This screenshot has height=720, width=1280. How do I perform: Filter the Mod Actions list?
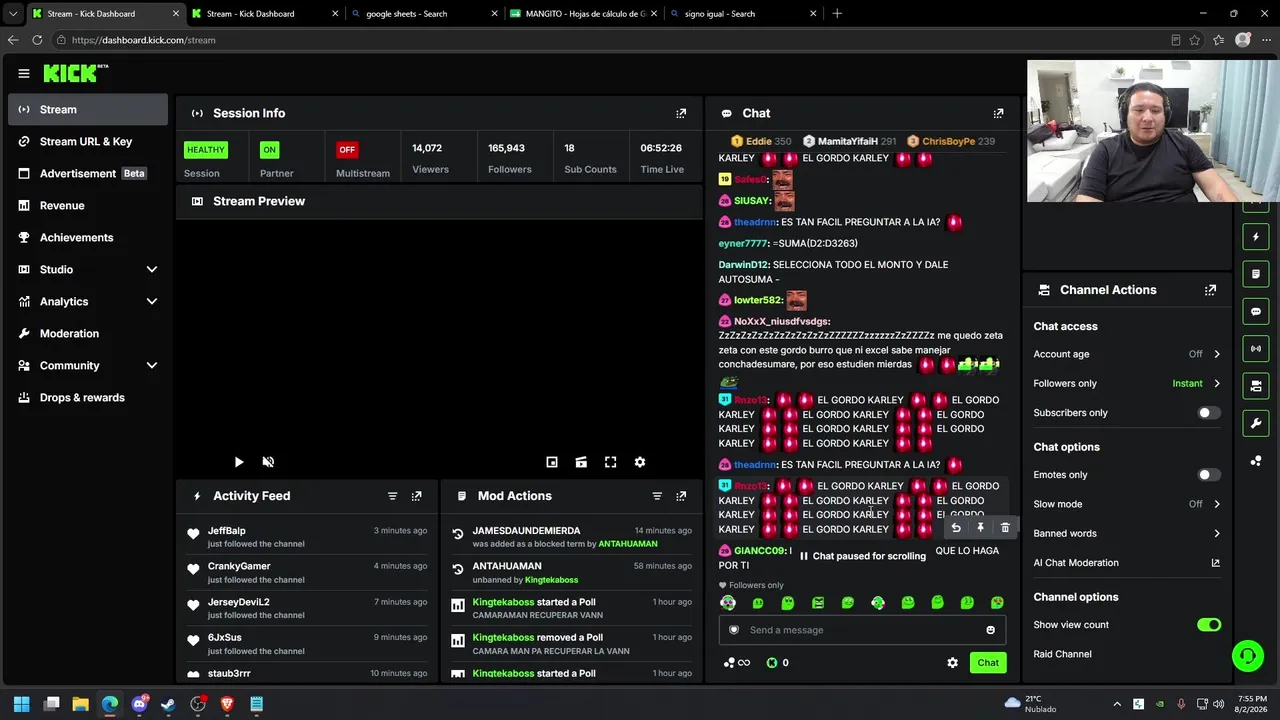[x=657, y=496]
